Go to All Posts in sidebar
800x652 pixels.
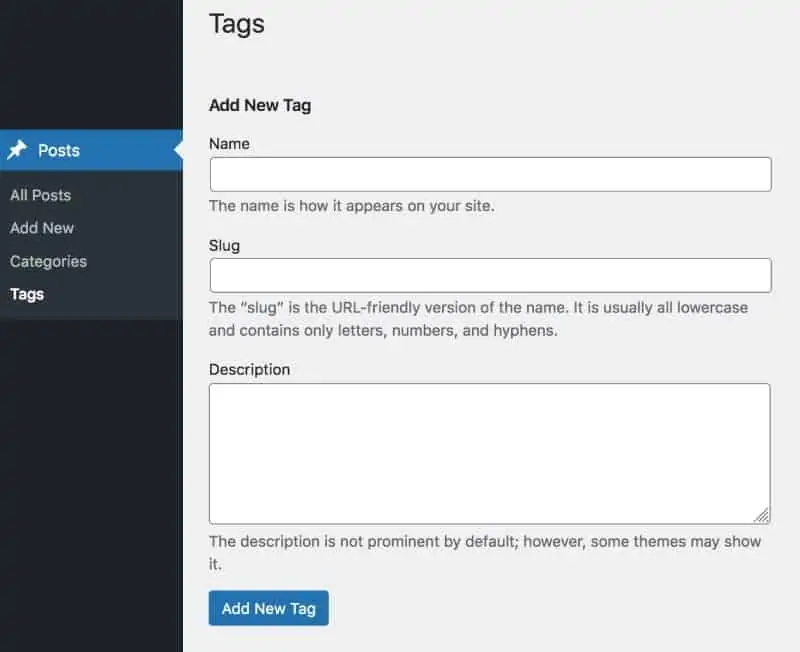40,195
